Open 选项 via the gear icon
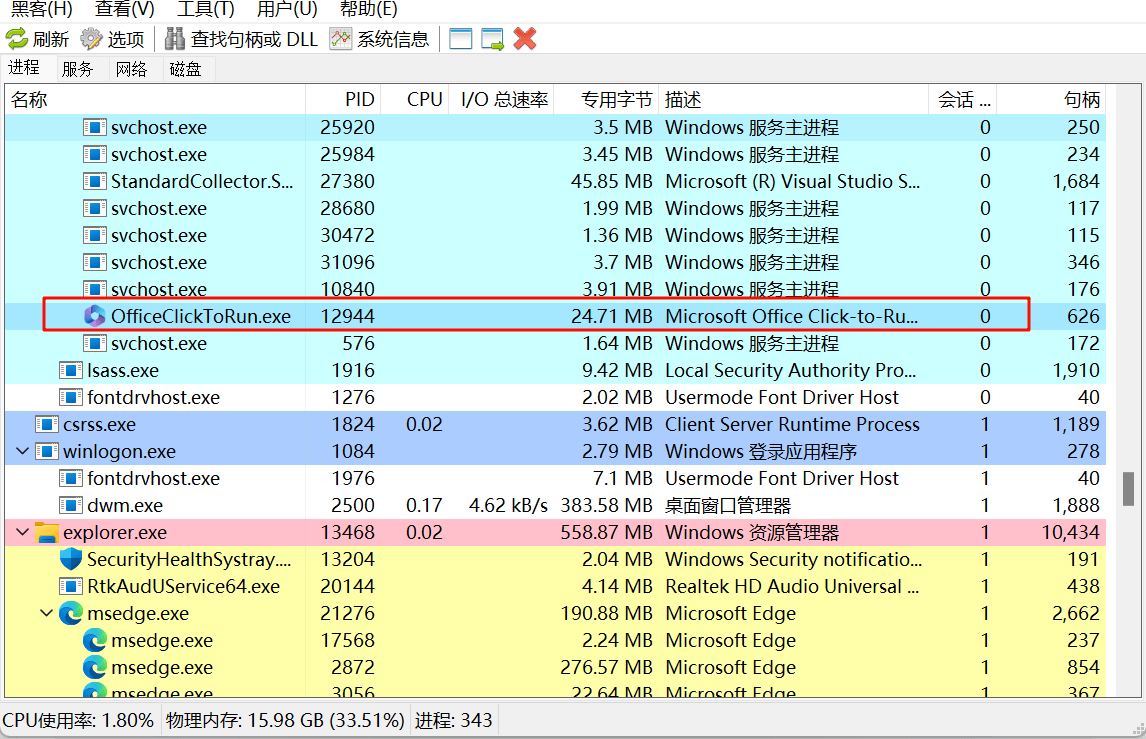1146x739 pixels. click(91, 39)
